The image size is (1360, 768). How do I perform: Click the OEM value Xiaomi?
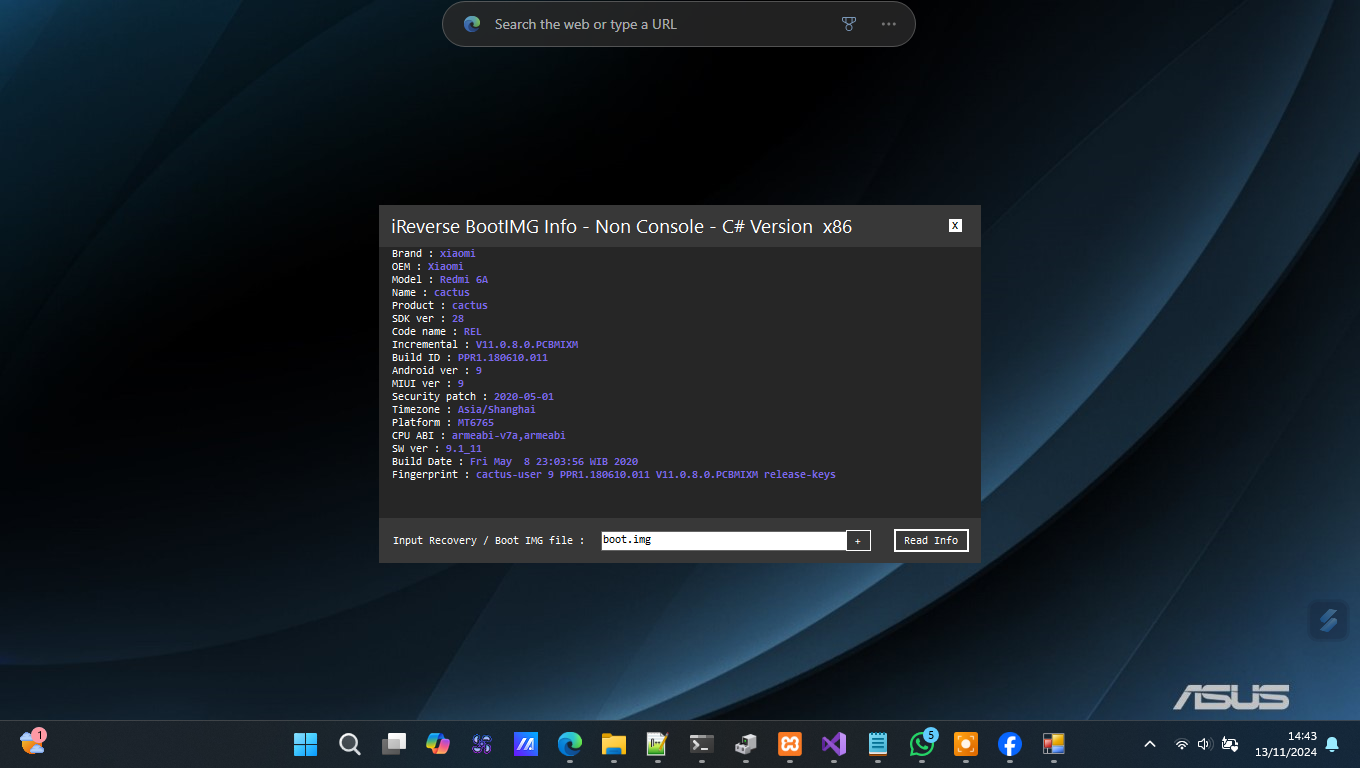point(446,267)
